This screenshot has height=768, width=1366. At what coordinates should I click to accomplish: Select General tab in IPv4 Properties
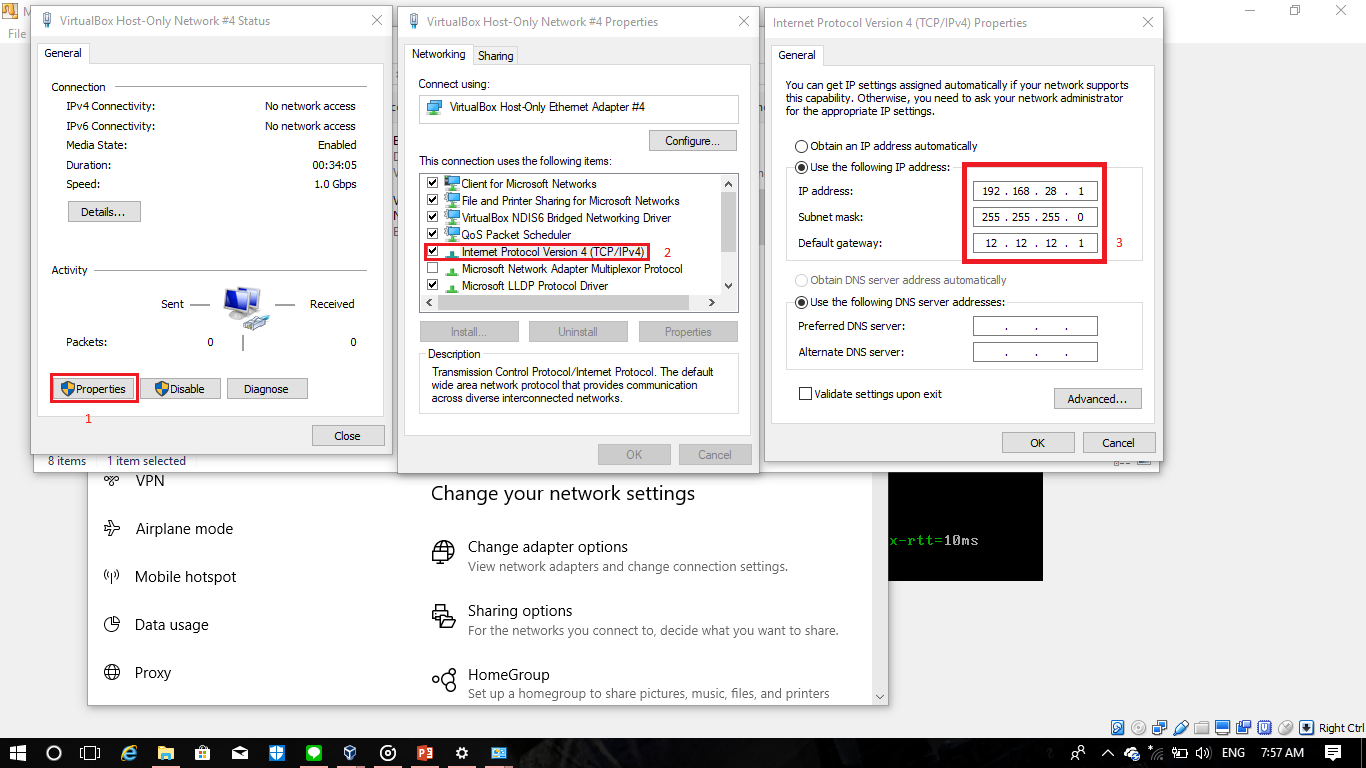(x=797, y=55)
